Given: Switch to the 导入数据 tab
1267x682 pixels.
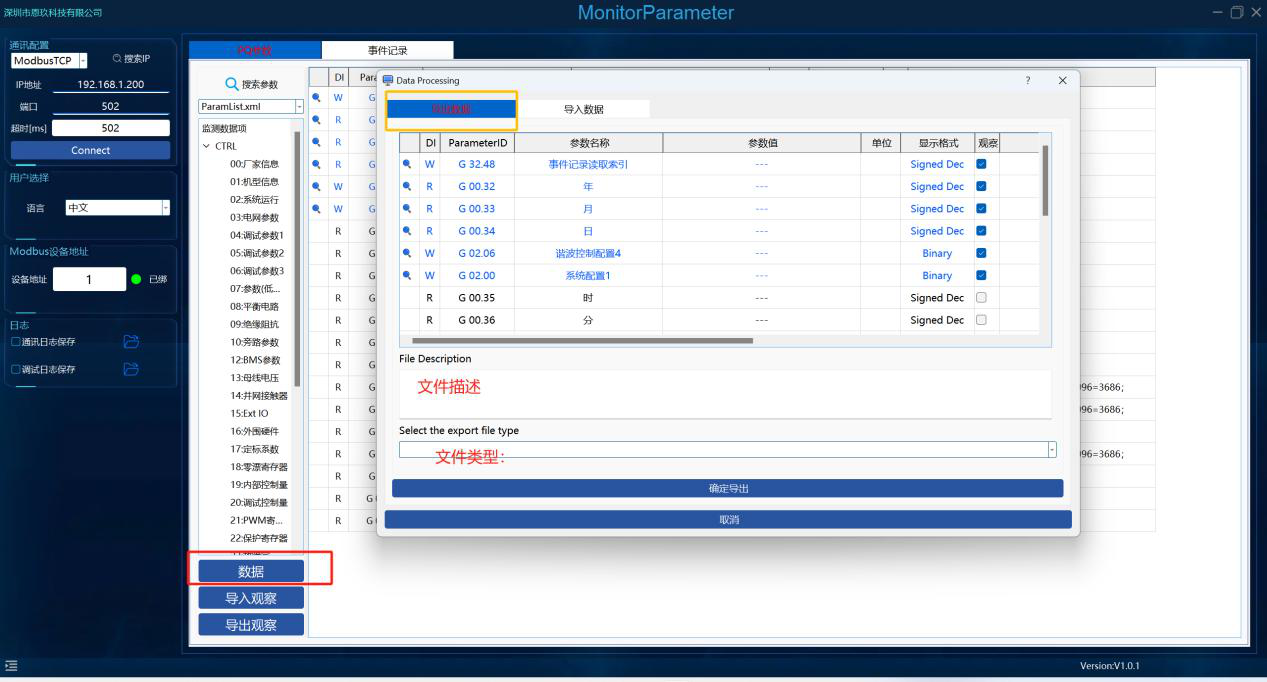Looking at the screenshot, I should click(x=584, y=109).
